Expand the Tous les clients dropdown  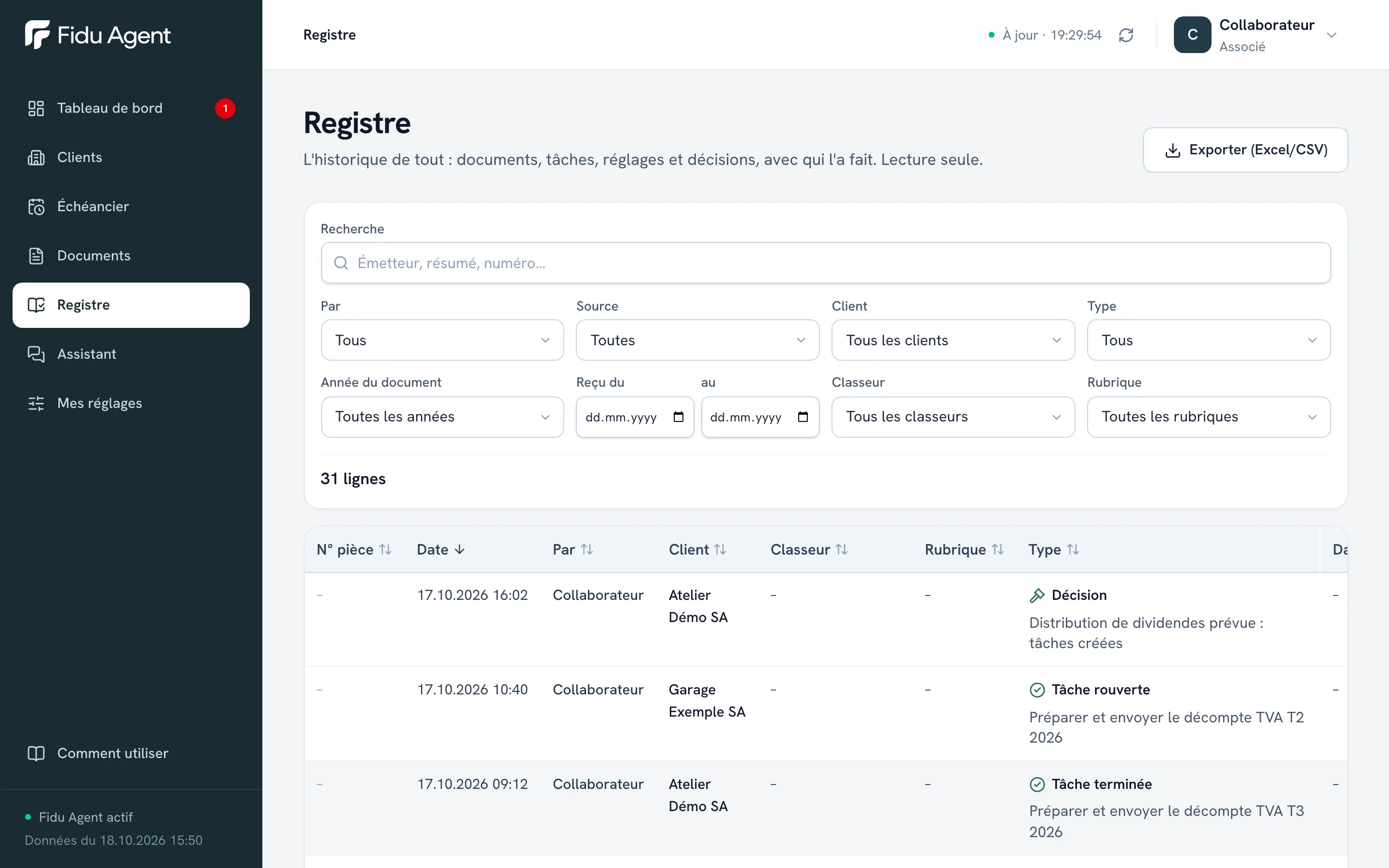pyautogui.click(x=953, y=340)
